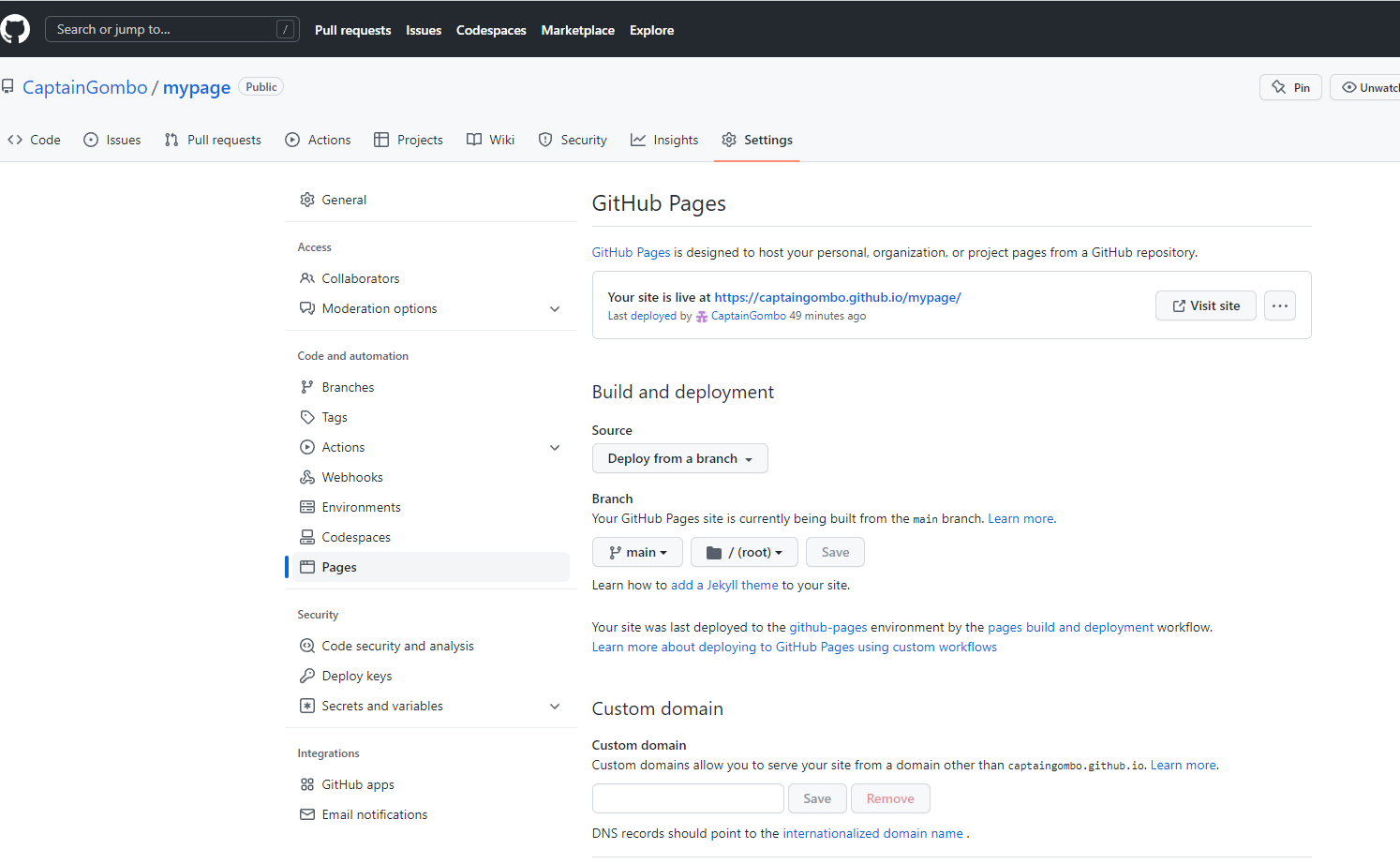Click the Search or jump to field
This screenshot has height=864, width=1400.
[172, 29]
